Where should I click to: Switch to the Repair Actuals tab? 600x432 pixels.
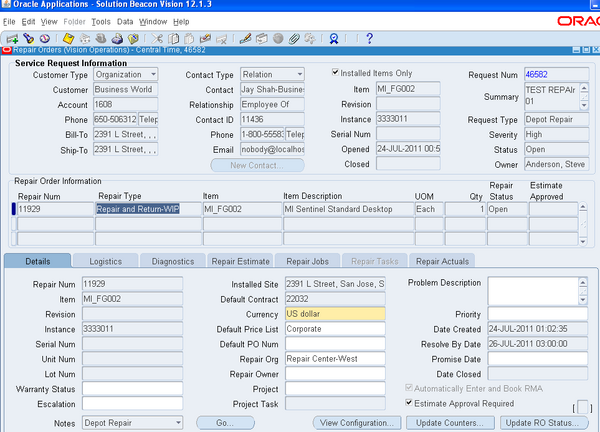(442, 261)
